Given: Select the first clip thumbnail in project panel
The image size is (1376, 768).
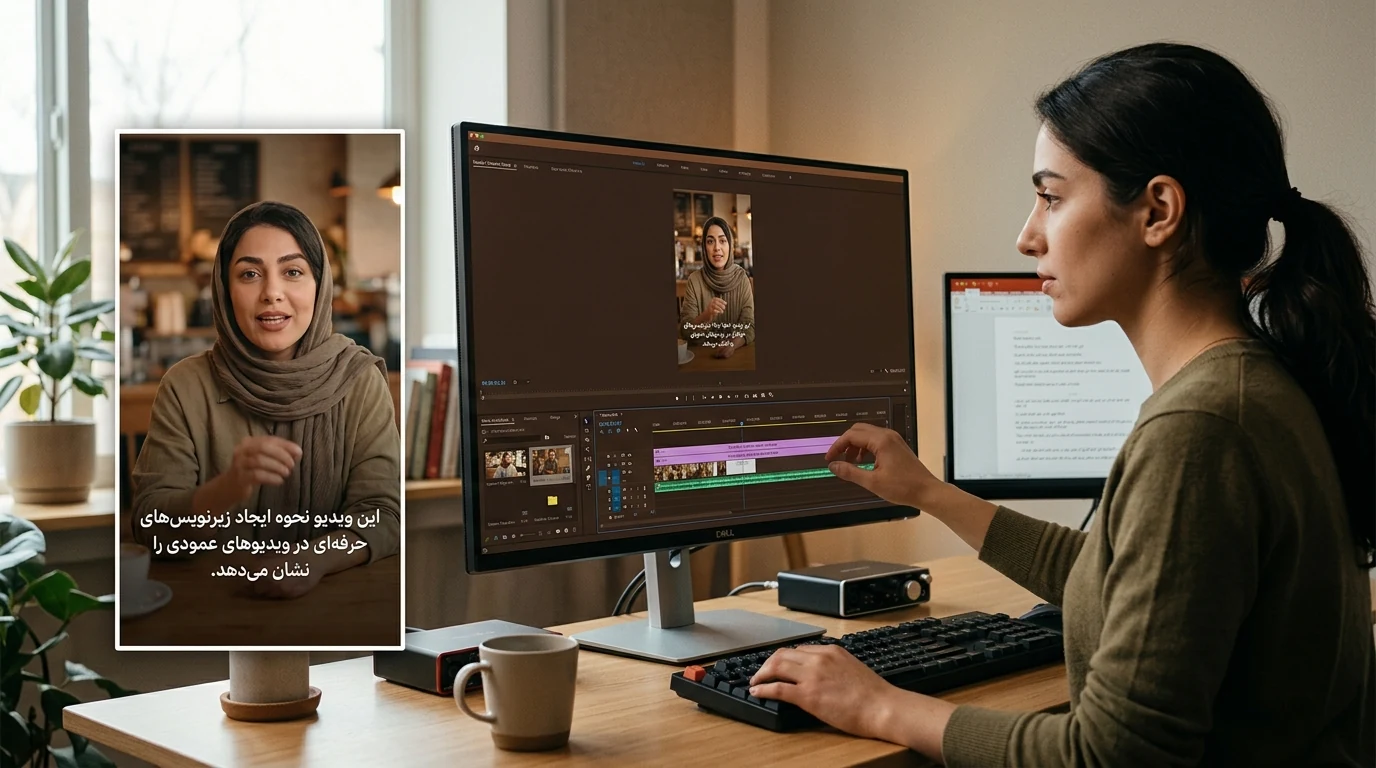Looking at the screenshot, I should click(505, 464).
